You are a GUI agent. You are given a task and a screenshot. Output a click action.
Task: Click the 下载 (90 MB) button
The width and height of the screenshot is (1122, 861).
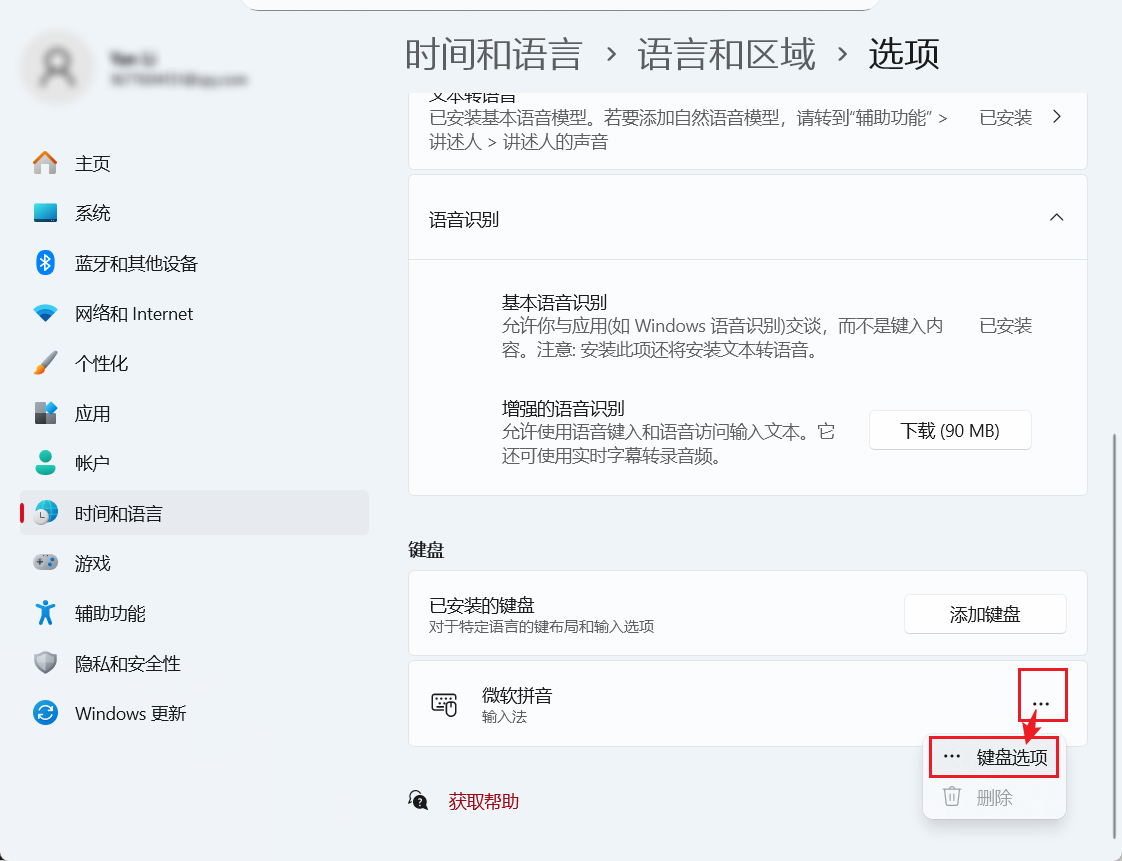coord(950,430)
